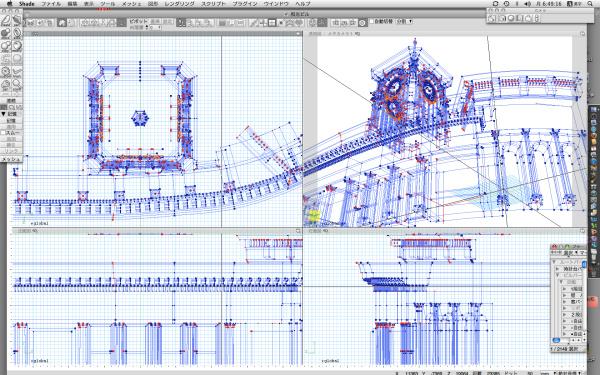The image size is (600, 375).
Task: Open the ツール menu
Action: [x=107, y=4]
